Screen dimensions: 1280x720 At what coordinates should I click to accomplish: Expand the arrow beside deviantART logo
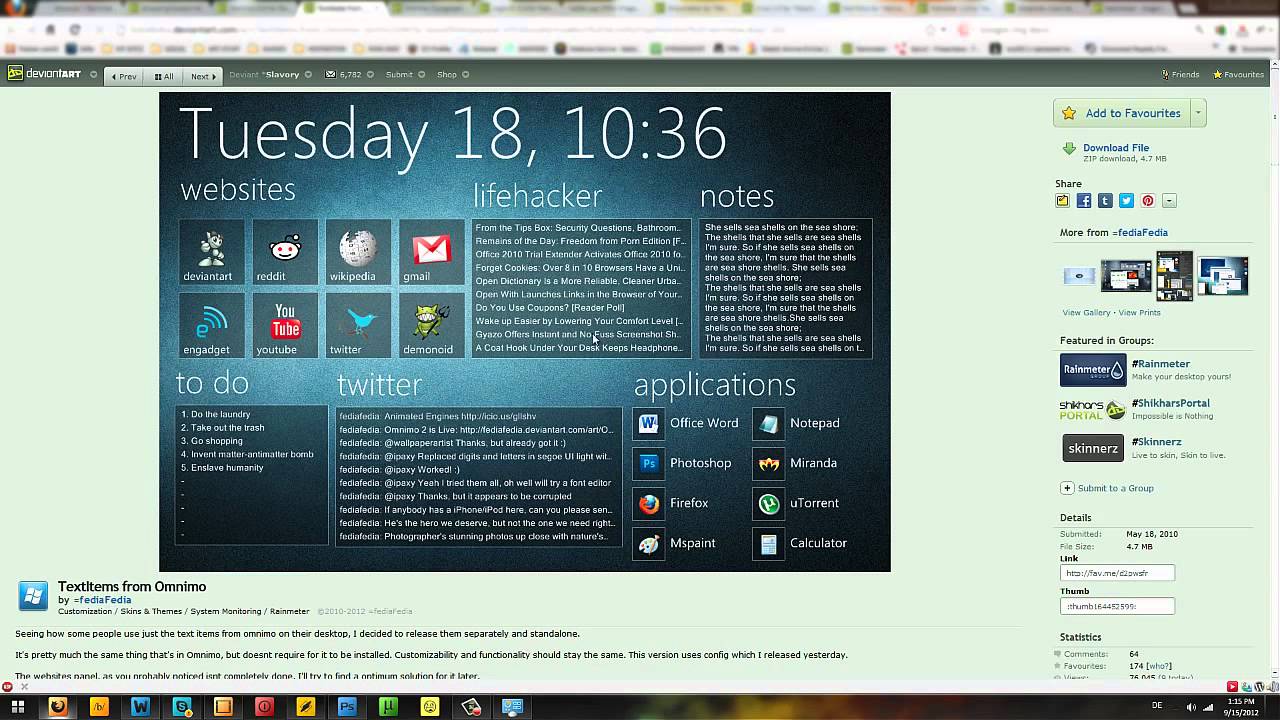click(94, 75)
